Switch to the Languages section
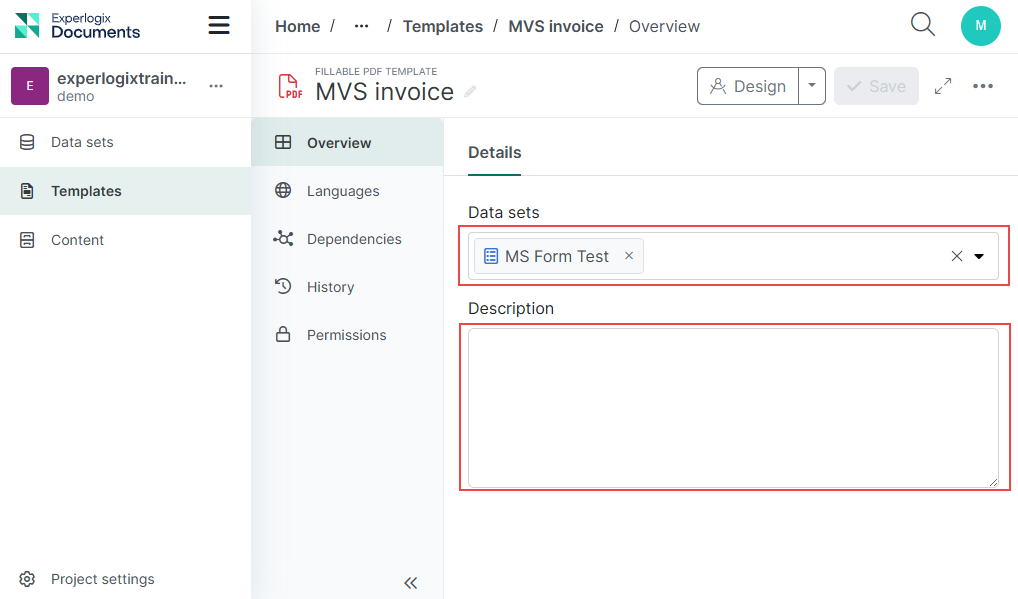The height and width of the screenshot is (599, 1018). (x=343, y=191)
